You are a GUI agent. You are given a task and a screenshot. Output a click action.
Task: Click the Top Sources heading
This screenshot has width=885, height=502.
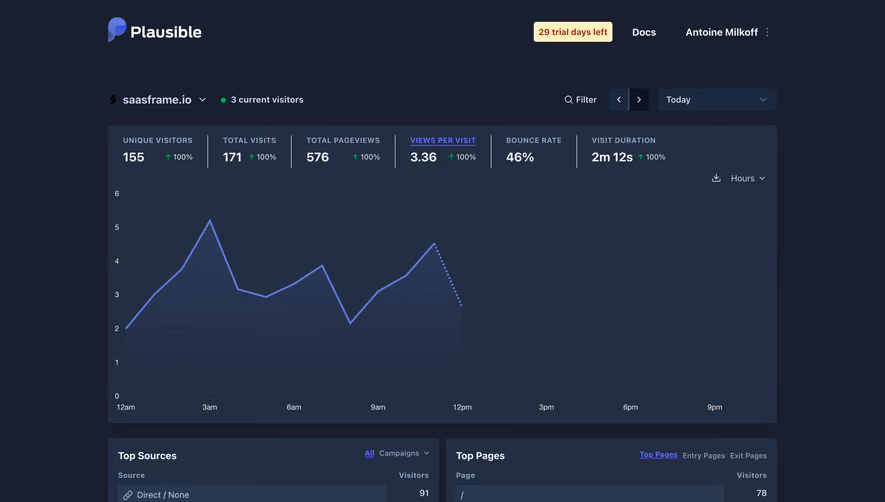pyautogui.click(x=147, y=456)
